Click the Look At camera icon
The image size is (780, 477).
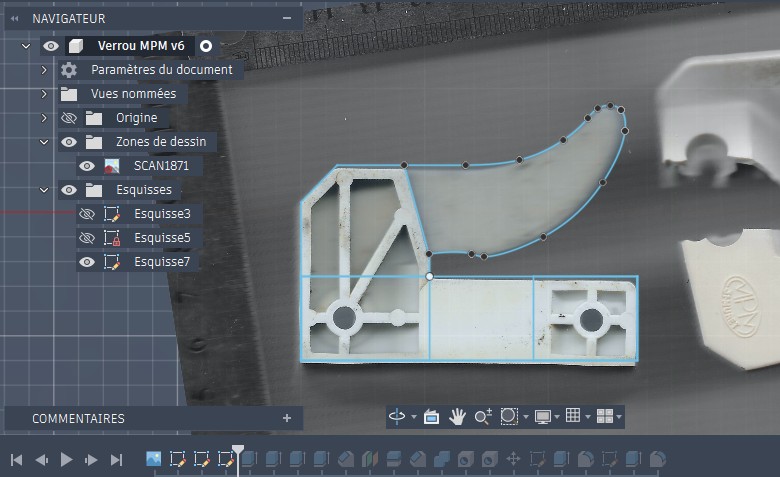point(432,417)
